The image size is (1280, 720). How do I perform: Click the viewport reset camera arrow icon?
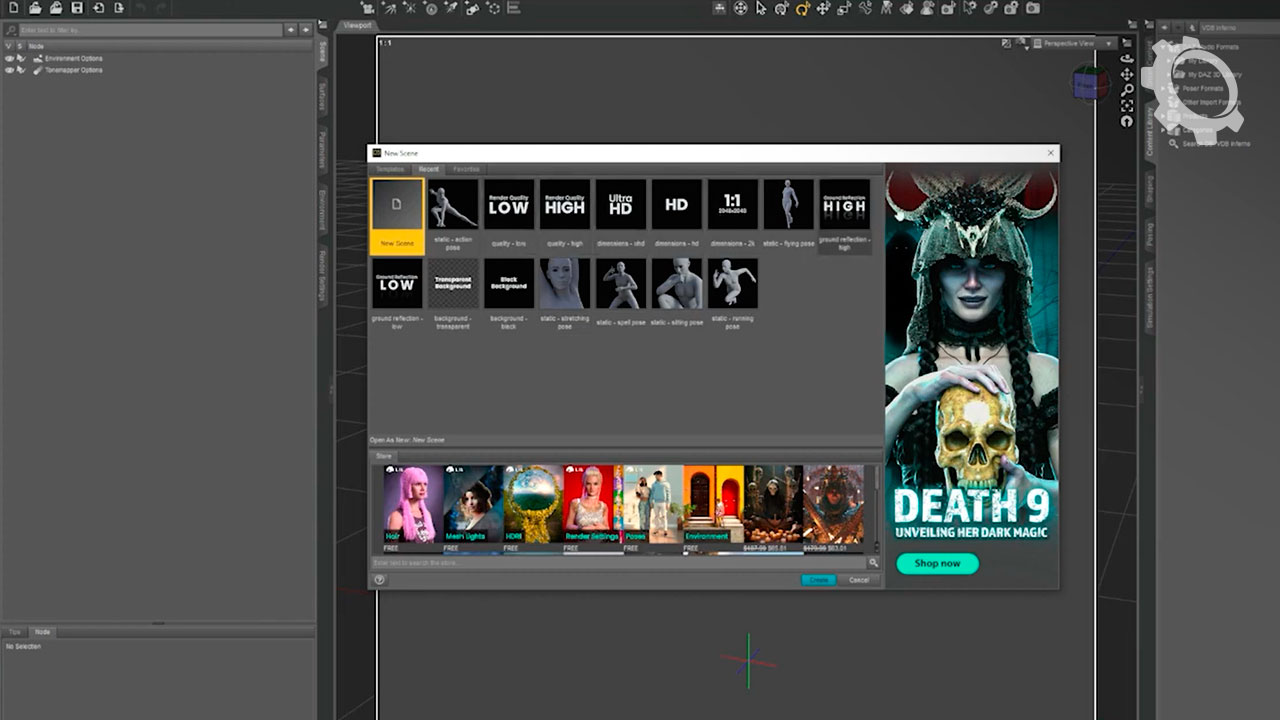click(1127, 121)
